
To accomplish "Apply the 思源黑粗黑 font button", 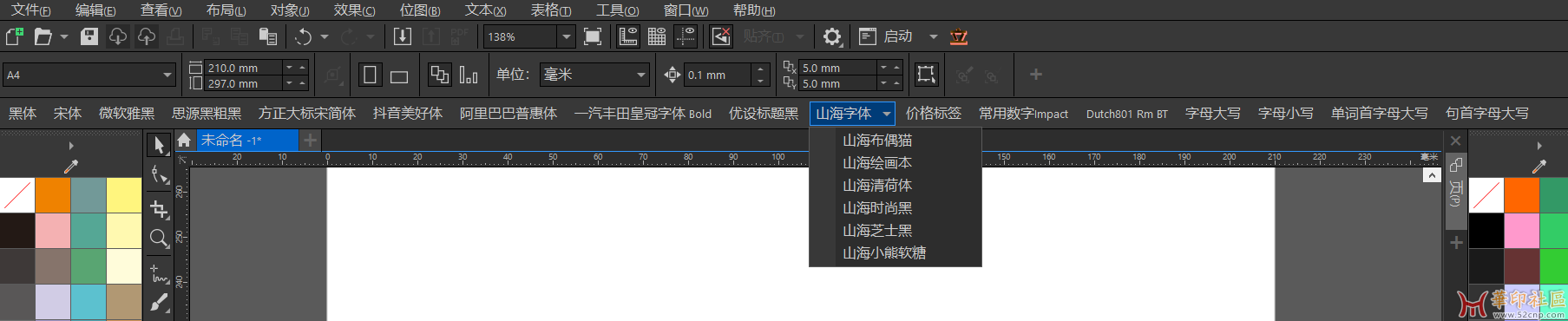I will click(207, 113).
